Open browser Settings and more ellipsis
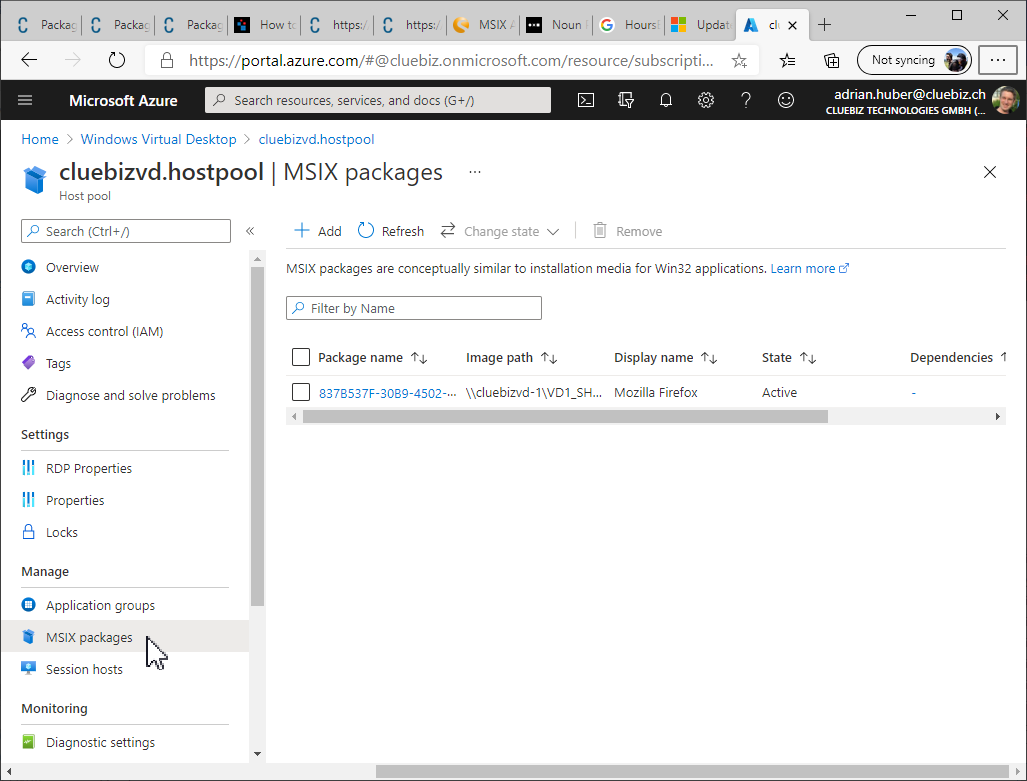This screenshot has height=781, width=1027. pos(998,60)
